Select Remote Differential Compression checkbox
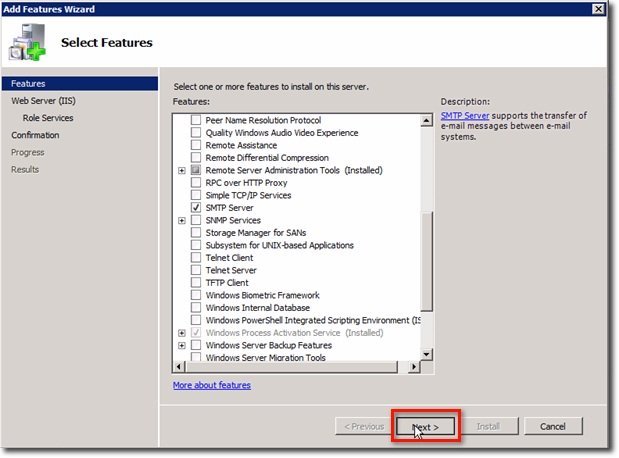 coord(196,158)
